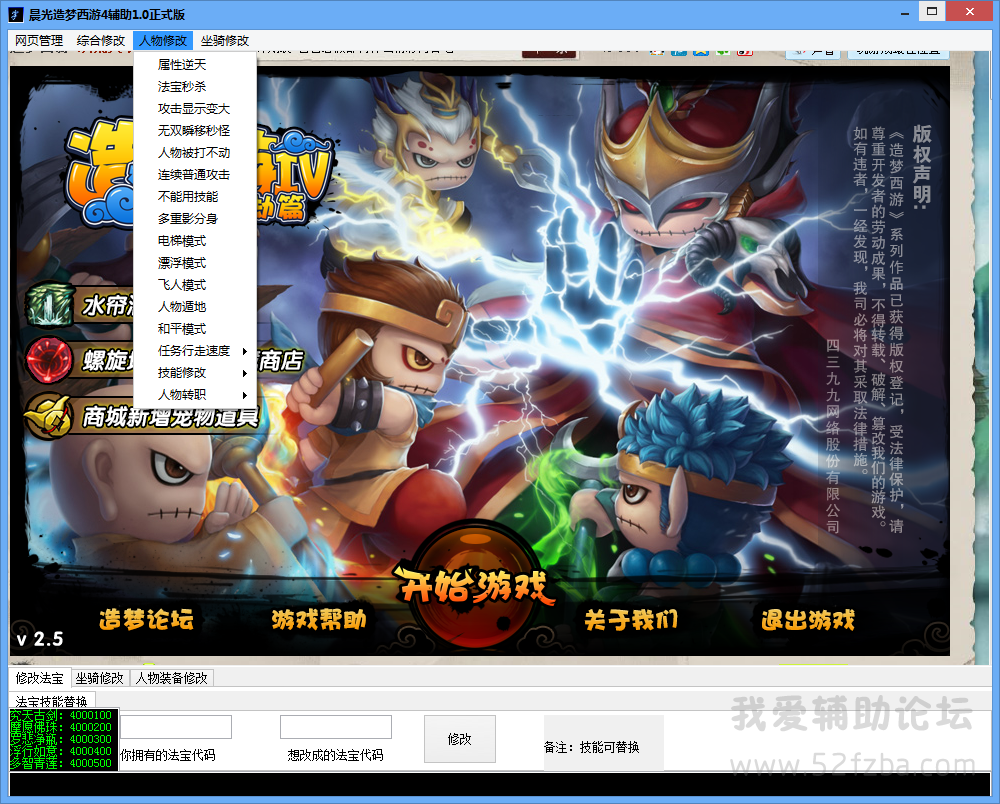
Task: Select 人物被打不动 option
Action: pyautogui.click(x=195, y=152)
